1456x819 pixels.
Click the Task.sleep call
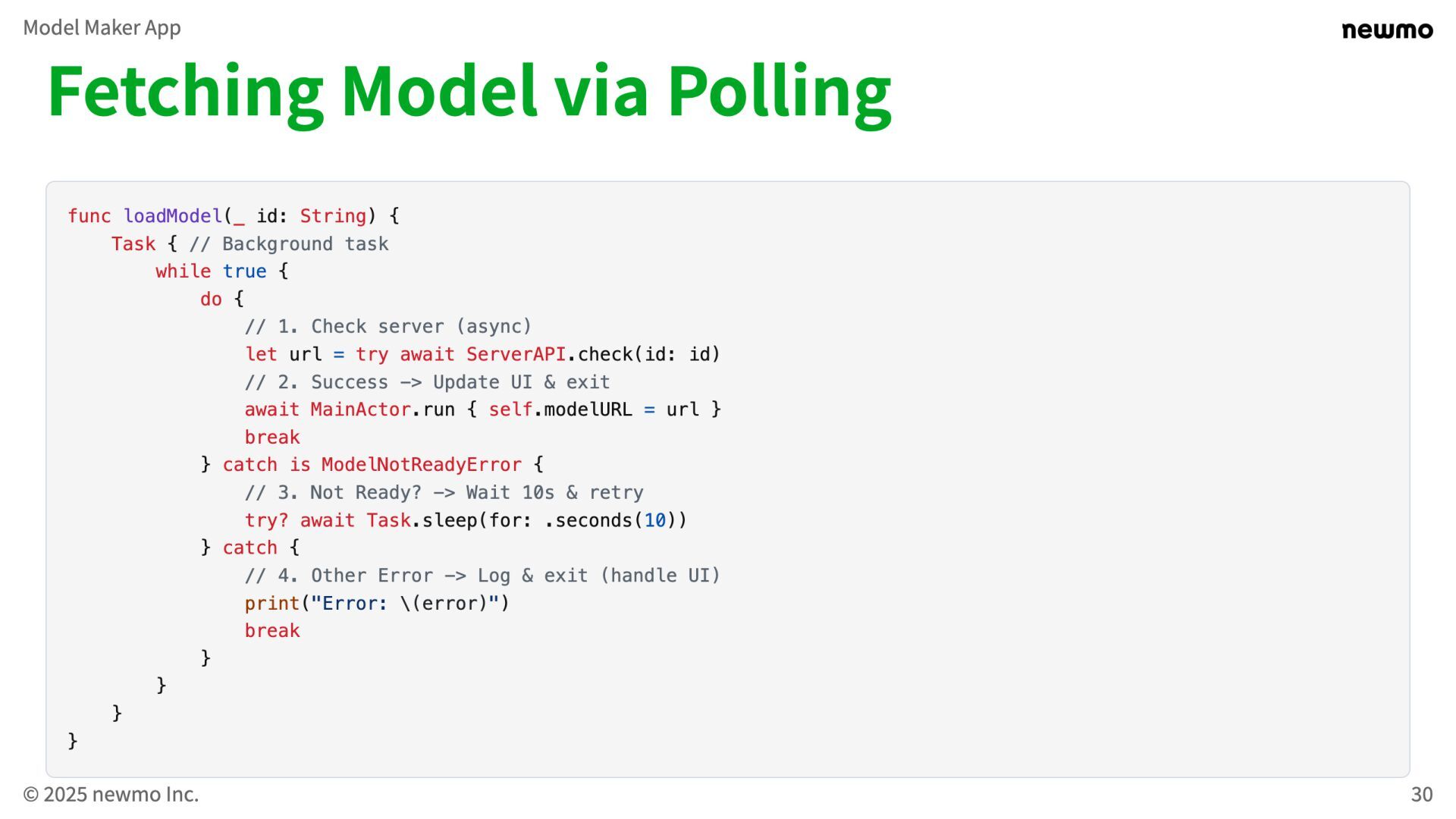(x=526, y=520)
